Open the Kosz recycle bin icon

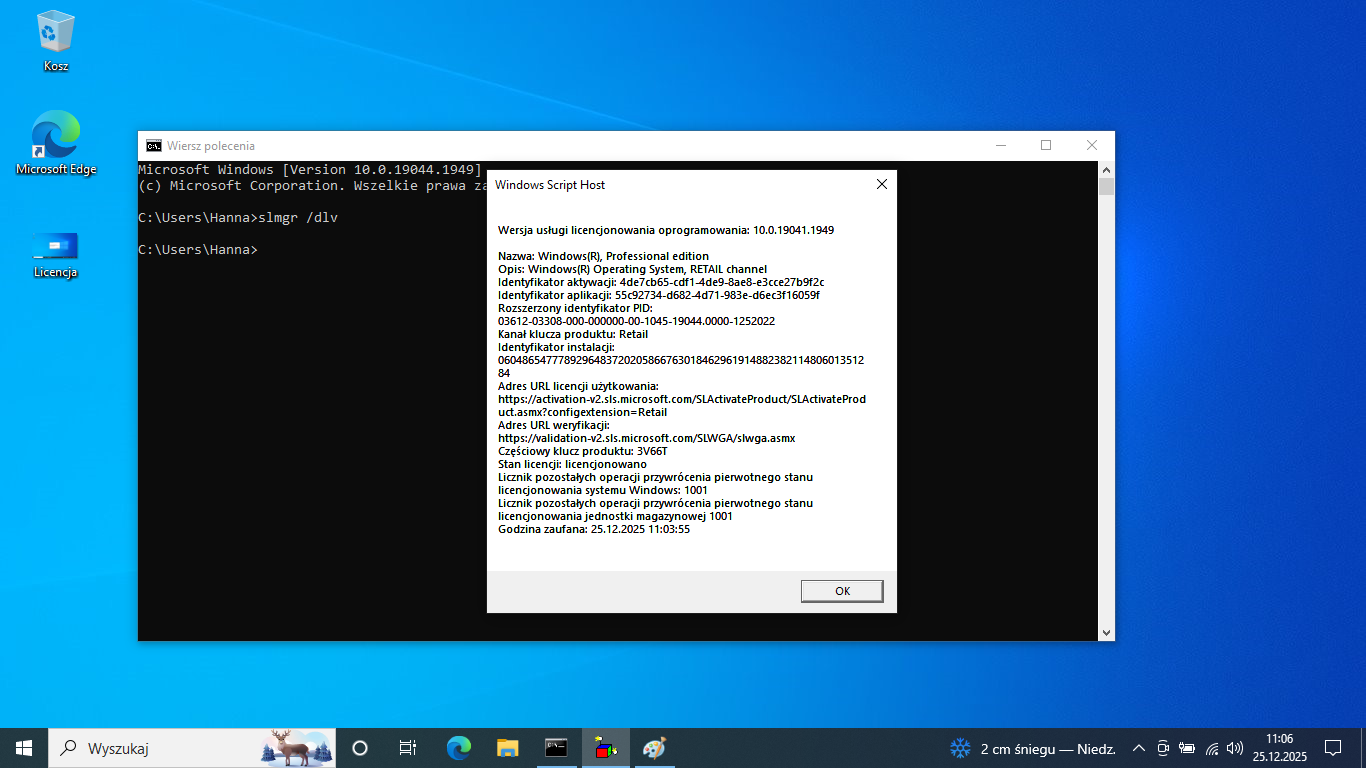click(x=56, y=41)
